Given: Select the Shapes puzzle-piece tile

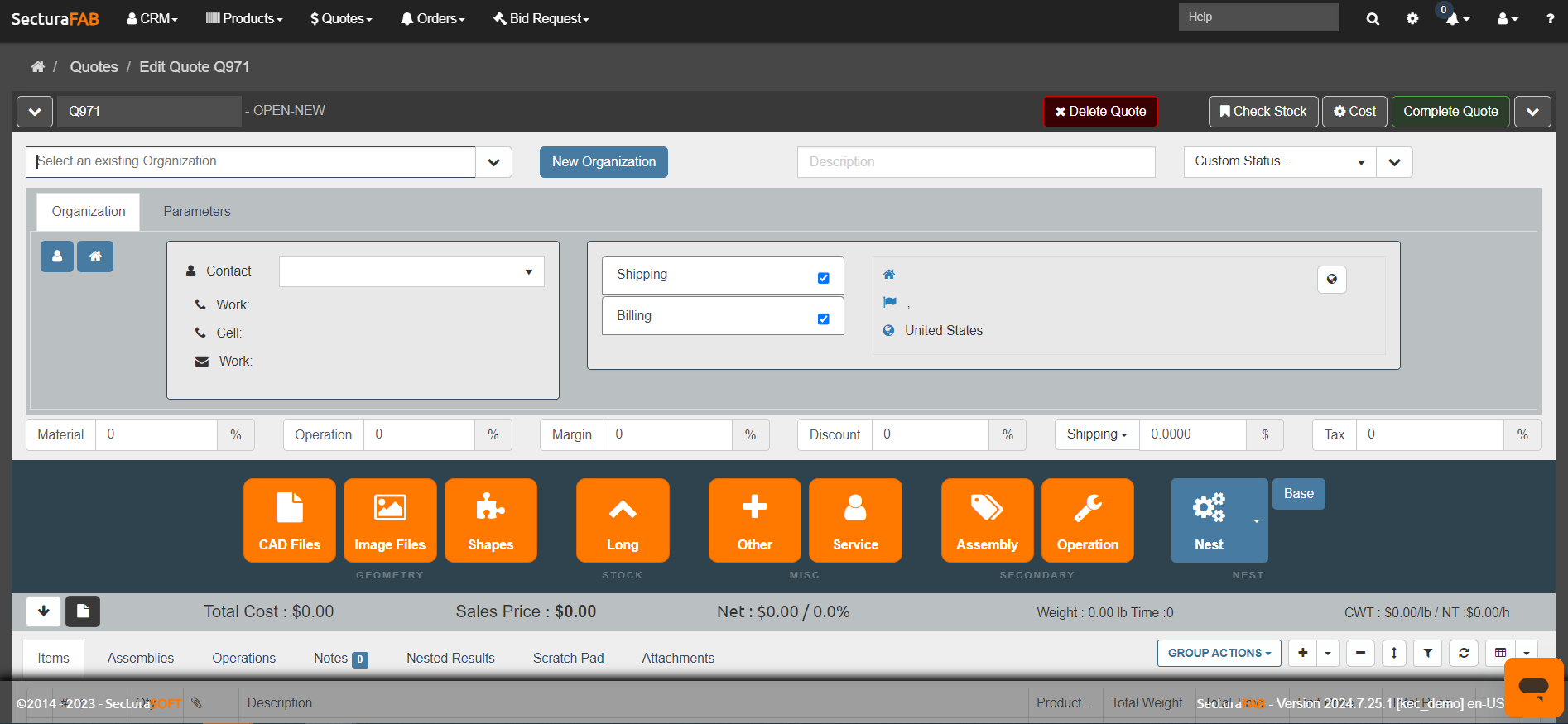Looking at the screenshot, I should point(490,520).
